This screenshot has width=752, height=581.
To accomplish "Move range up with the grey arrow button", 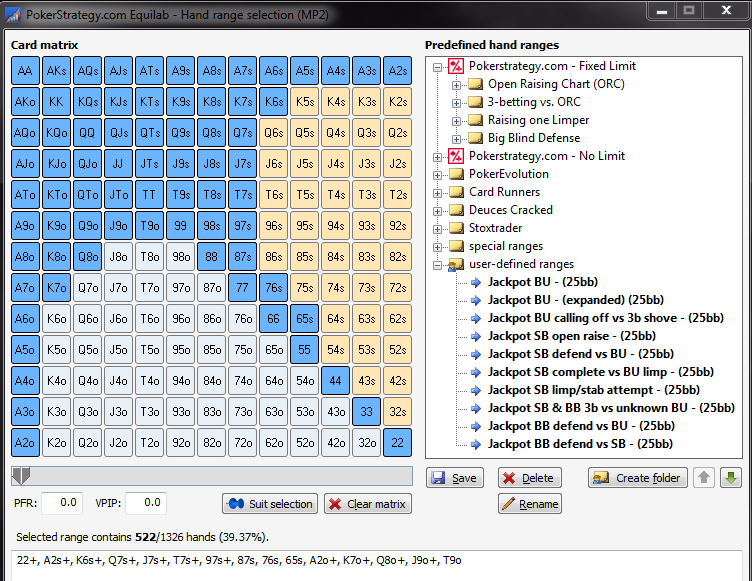I will coord(704,477).
